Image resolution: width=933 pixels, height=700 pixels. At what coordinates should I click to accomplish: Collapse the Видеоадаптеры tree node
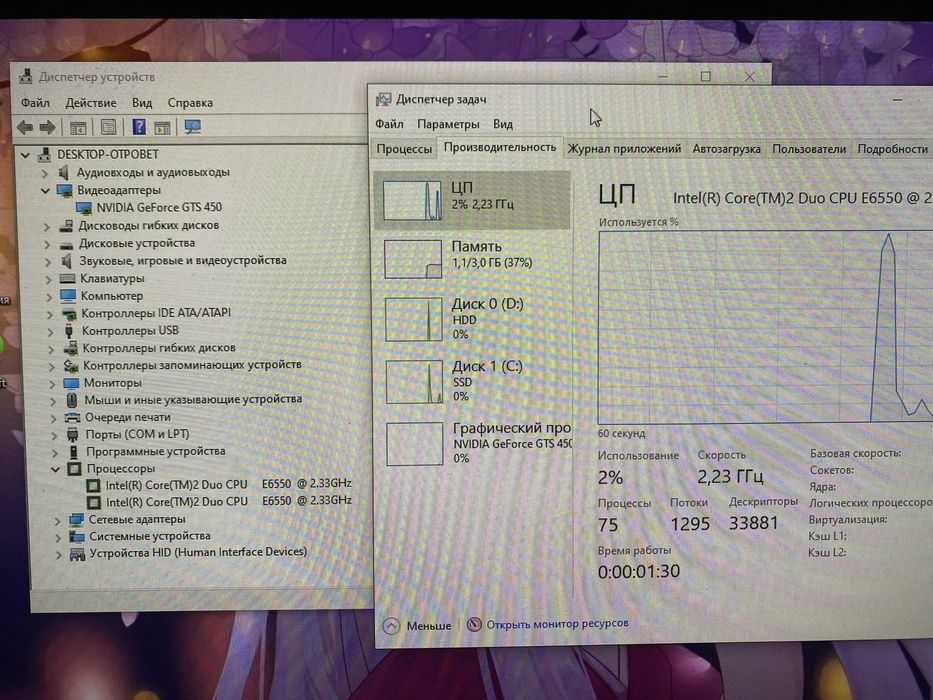pos(45,190)
